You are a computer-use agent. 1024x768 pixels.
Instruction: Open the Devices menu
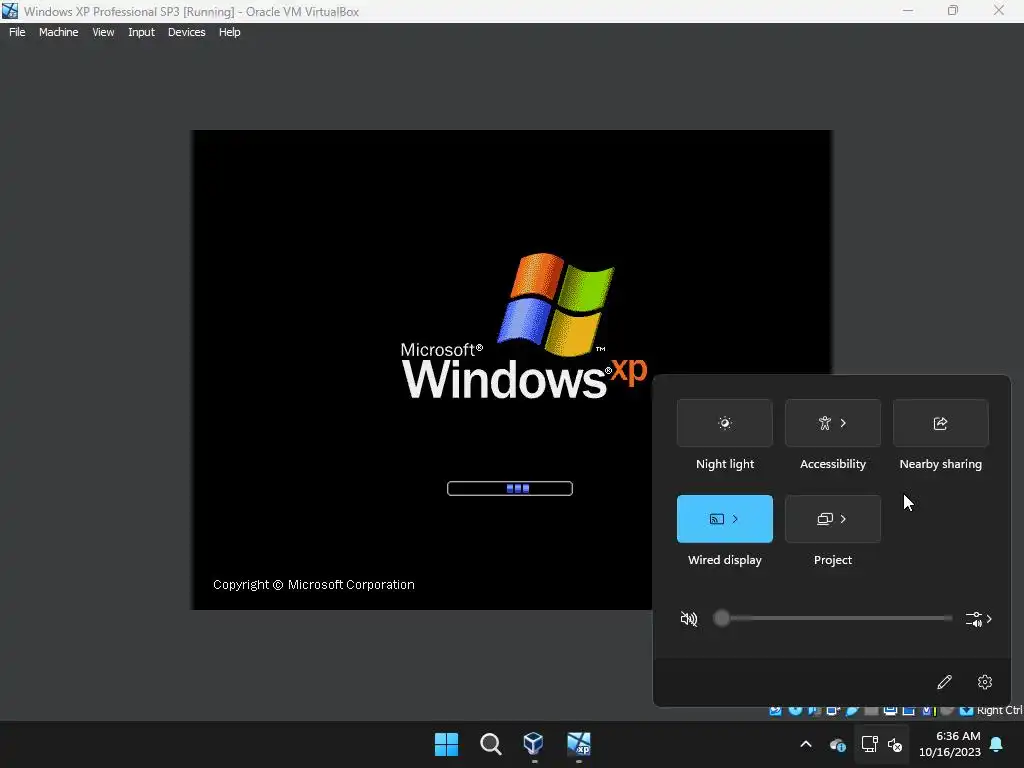pyautogui.click(x=186, y=32)
